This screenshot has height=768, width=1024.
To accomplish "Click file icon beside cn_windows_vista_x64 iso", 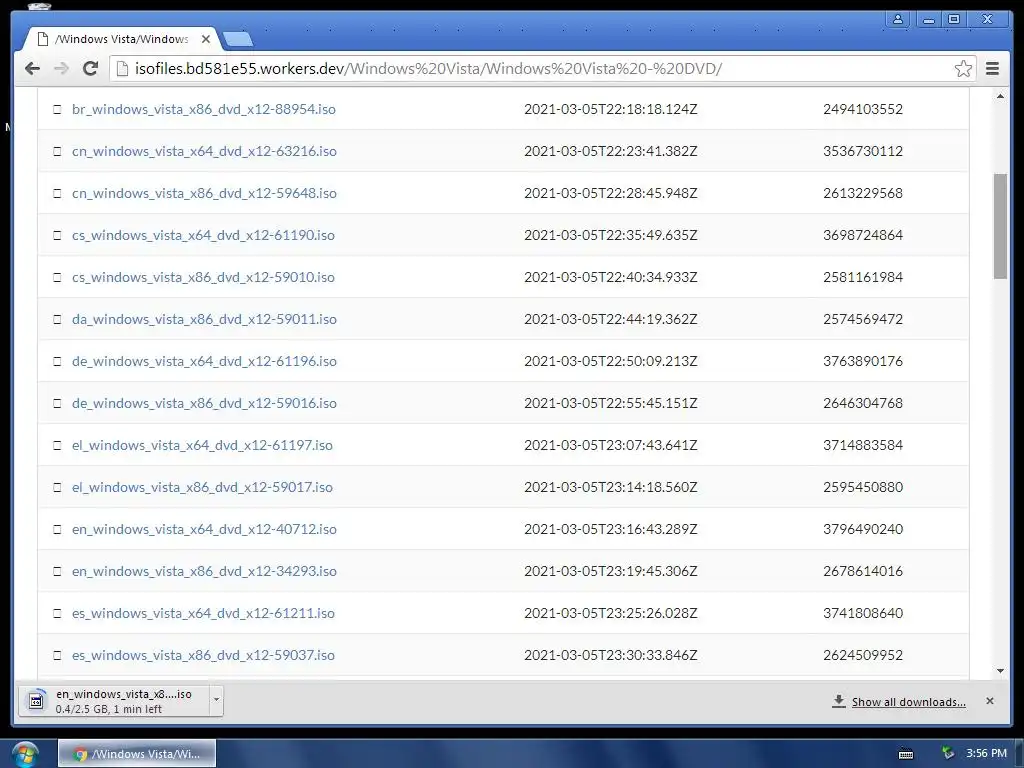I will pyautogui.click(x=57, y=152).
